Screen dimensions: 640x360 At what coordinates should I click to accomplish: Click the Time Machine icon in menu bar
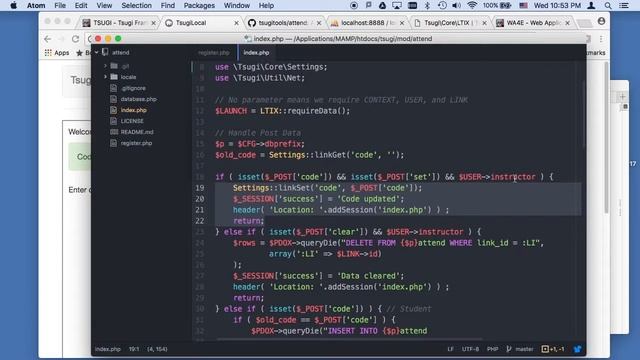pos(442,5)
